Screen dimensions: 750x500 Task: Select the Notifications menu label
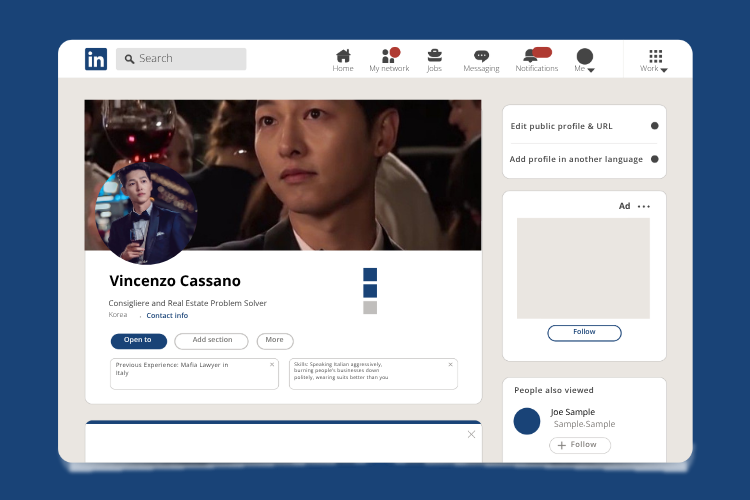pyautogui.click(x=537, y=68)
